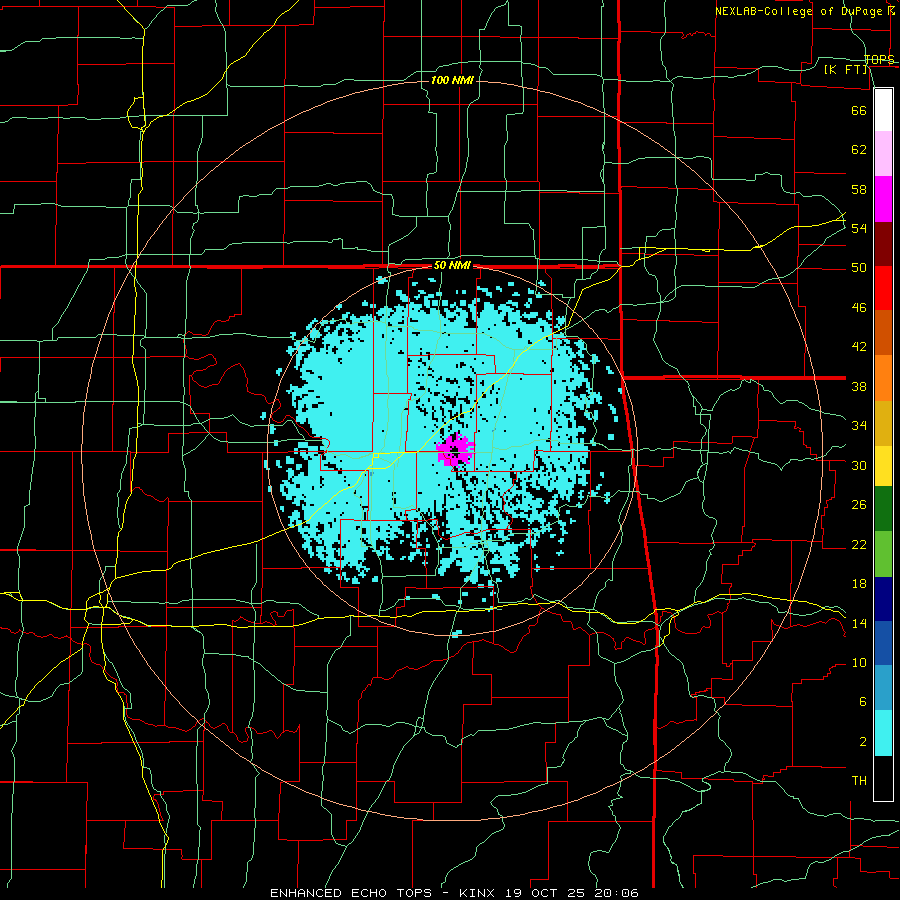Screen dimensions: 900x900
Task: Click the '58' value on the scale
Action: [859, 189]
